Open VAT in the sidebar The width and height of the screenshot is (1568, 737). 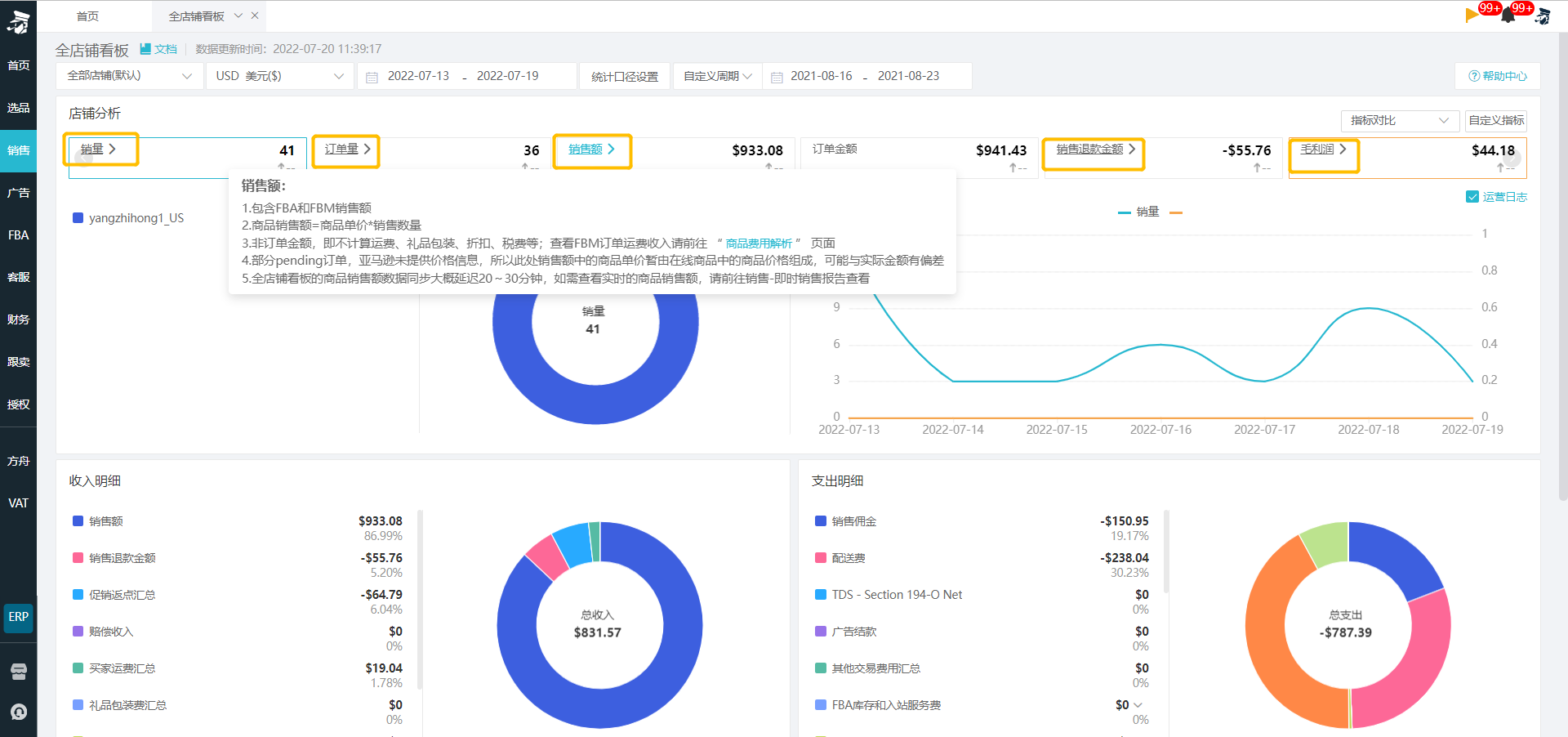click(18, 503)
